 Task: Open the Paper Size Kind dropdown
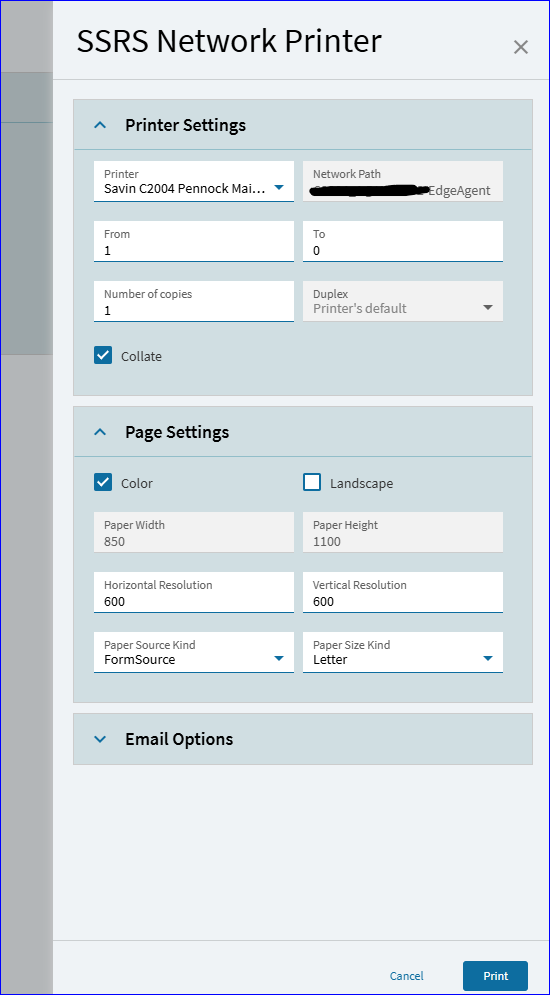[x=487, y=659]
